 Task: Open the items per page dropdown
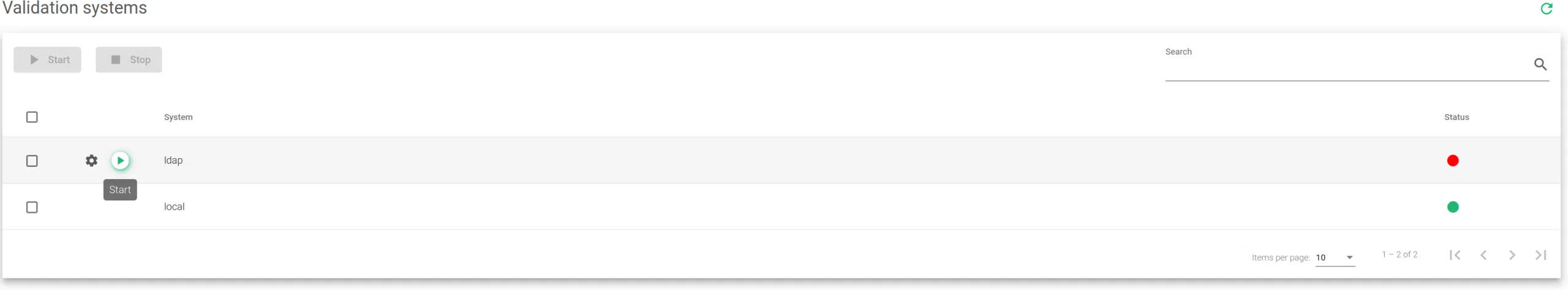tap(1335, 258)
